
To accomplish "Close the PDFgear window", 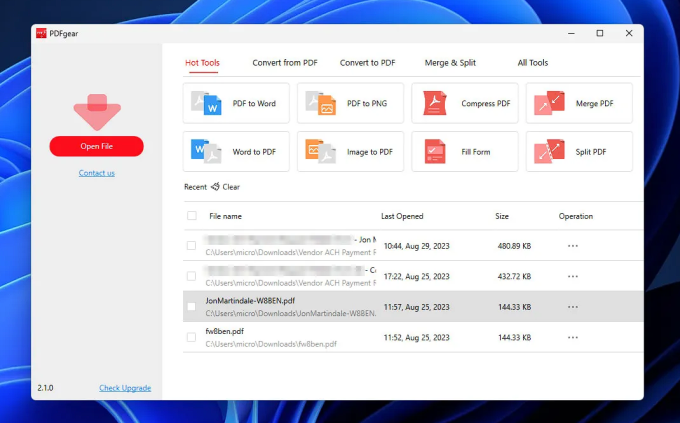I will point(629,33).
